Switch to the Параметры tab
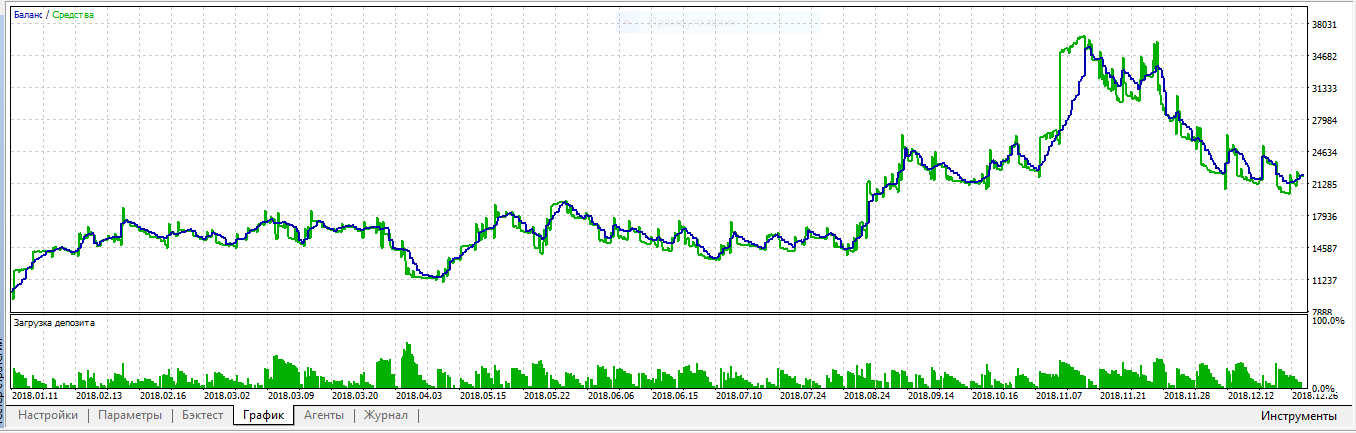The width and height of the screenshot is (1356, 433). [x=129, y=416]
